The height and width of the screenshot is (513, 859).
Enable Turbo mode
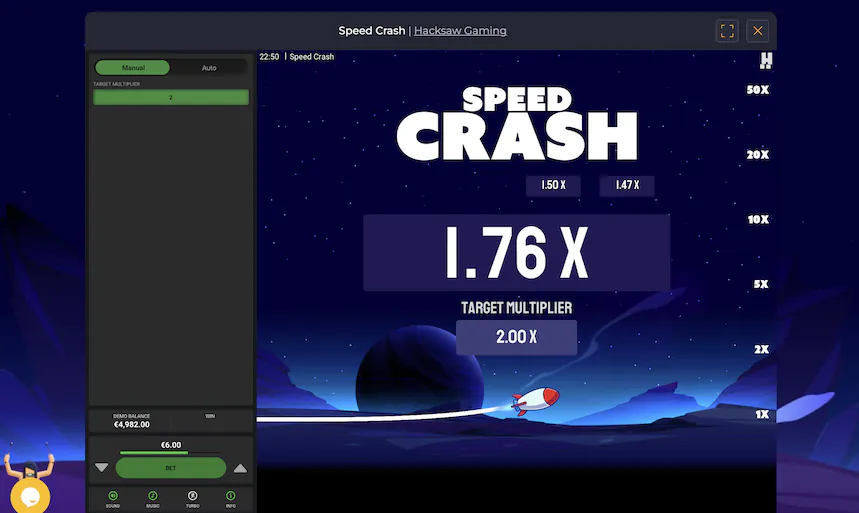[x=192, y=496]
